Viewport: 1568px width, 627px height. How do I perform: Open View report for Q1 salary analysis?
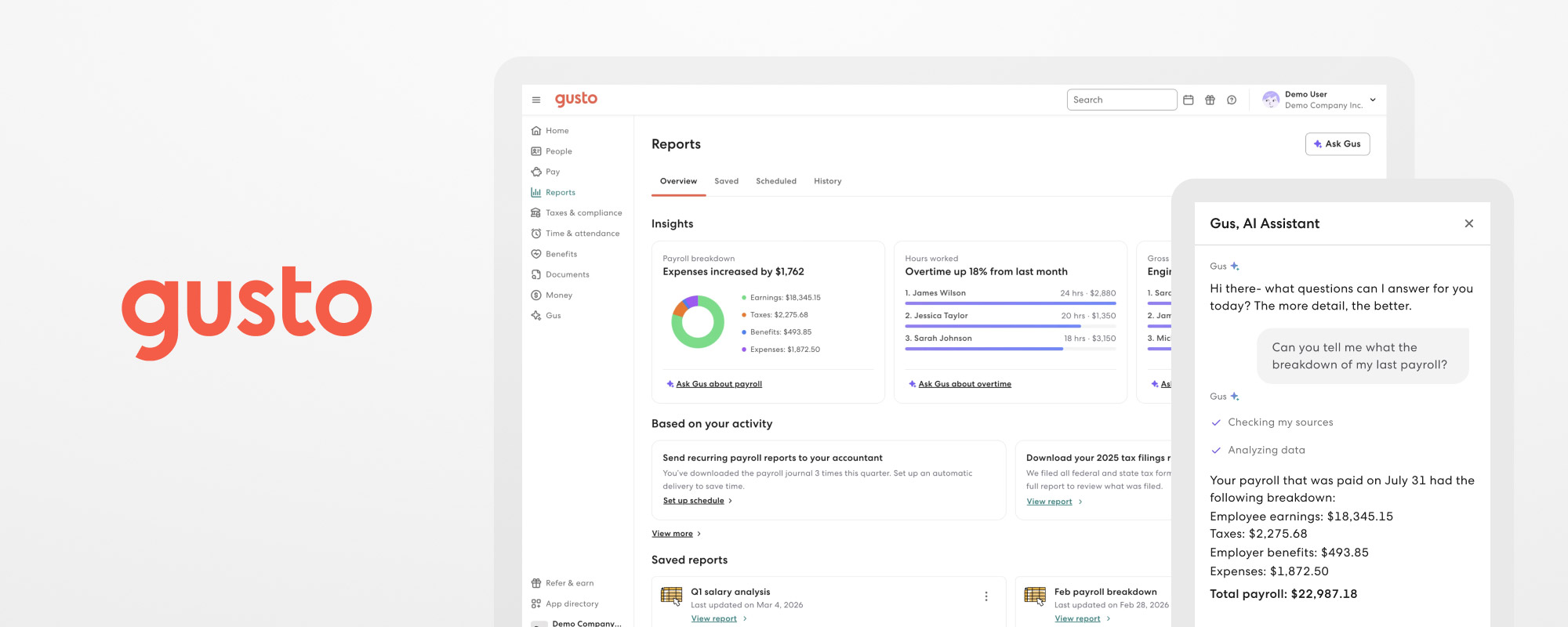click(714, 618)
